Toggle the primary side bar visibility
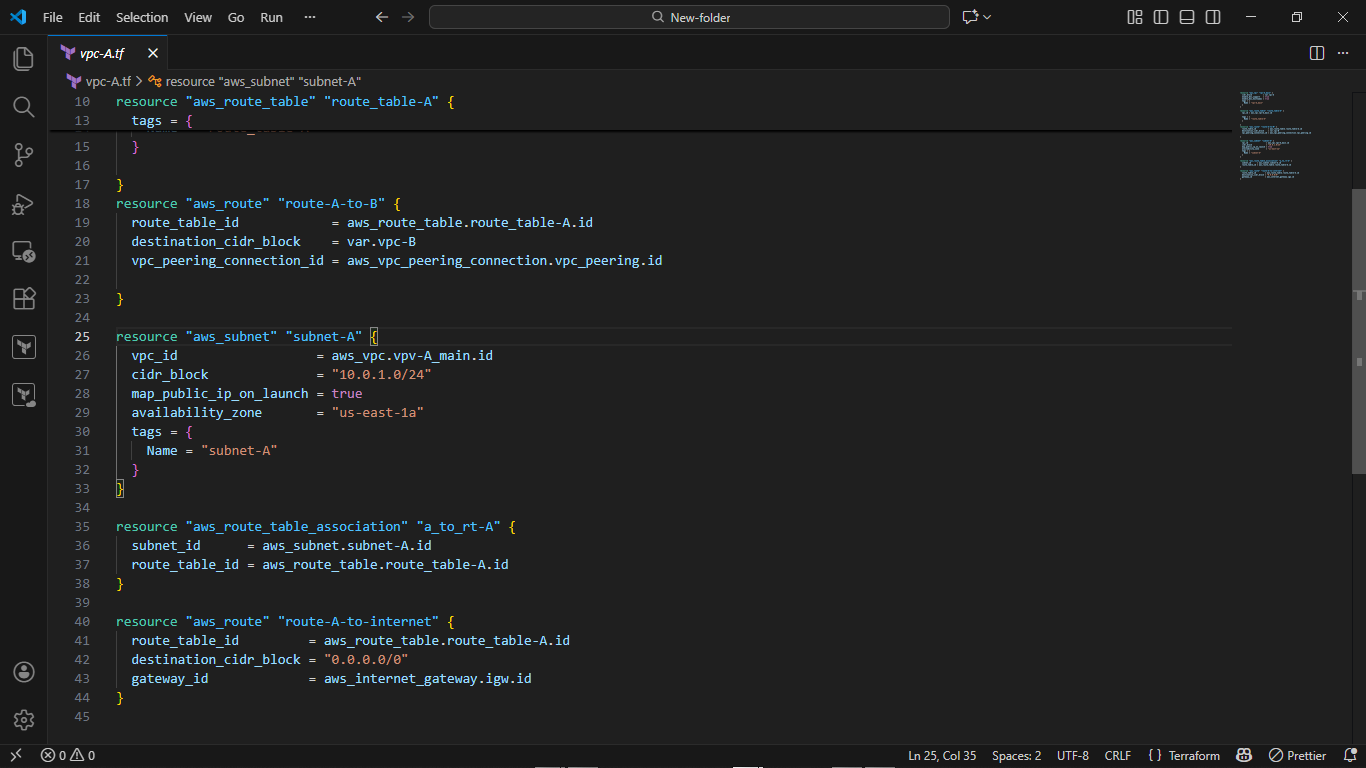This screenshot has height=768, width=1366. tap(1161, 17)
